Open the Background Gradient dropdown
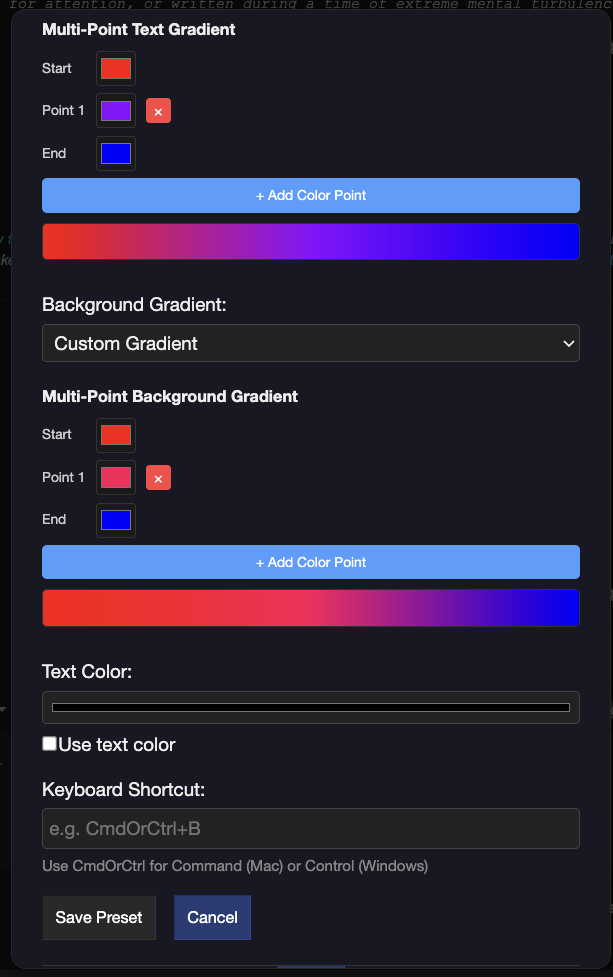Viewport: 613px width, 977px height. [x=311, y=343]
